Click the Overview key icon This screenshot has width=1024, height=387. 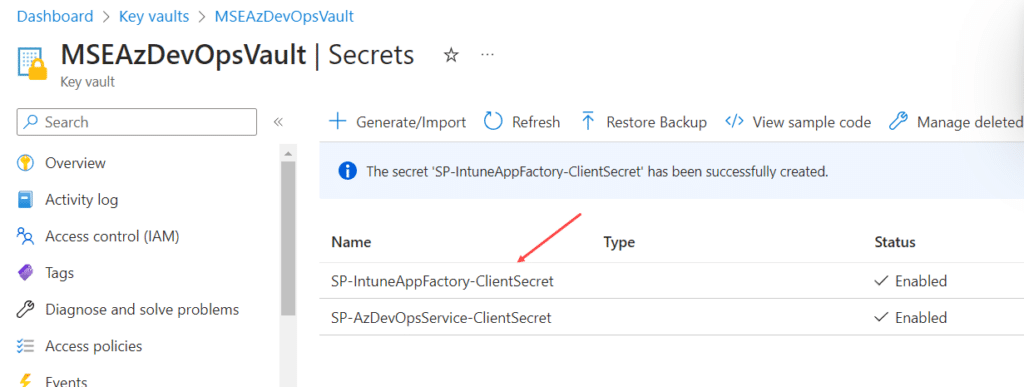[25, 163]
